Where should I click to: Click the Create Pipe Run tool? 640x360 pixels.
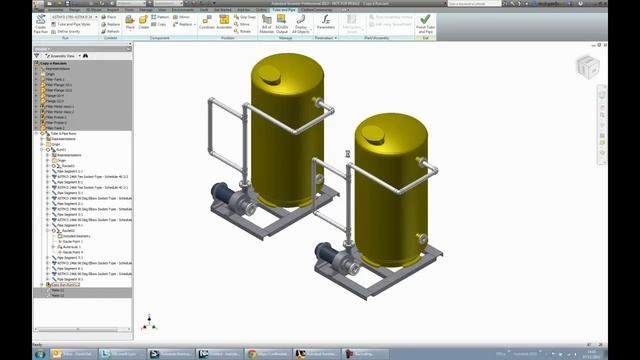[40, 24]
